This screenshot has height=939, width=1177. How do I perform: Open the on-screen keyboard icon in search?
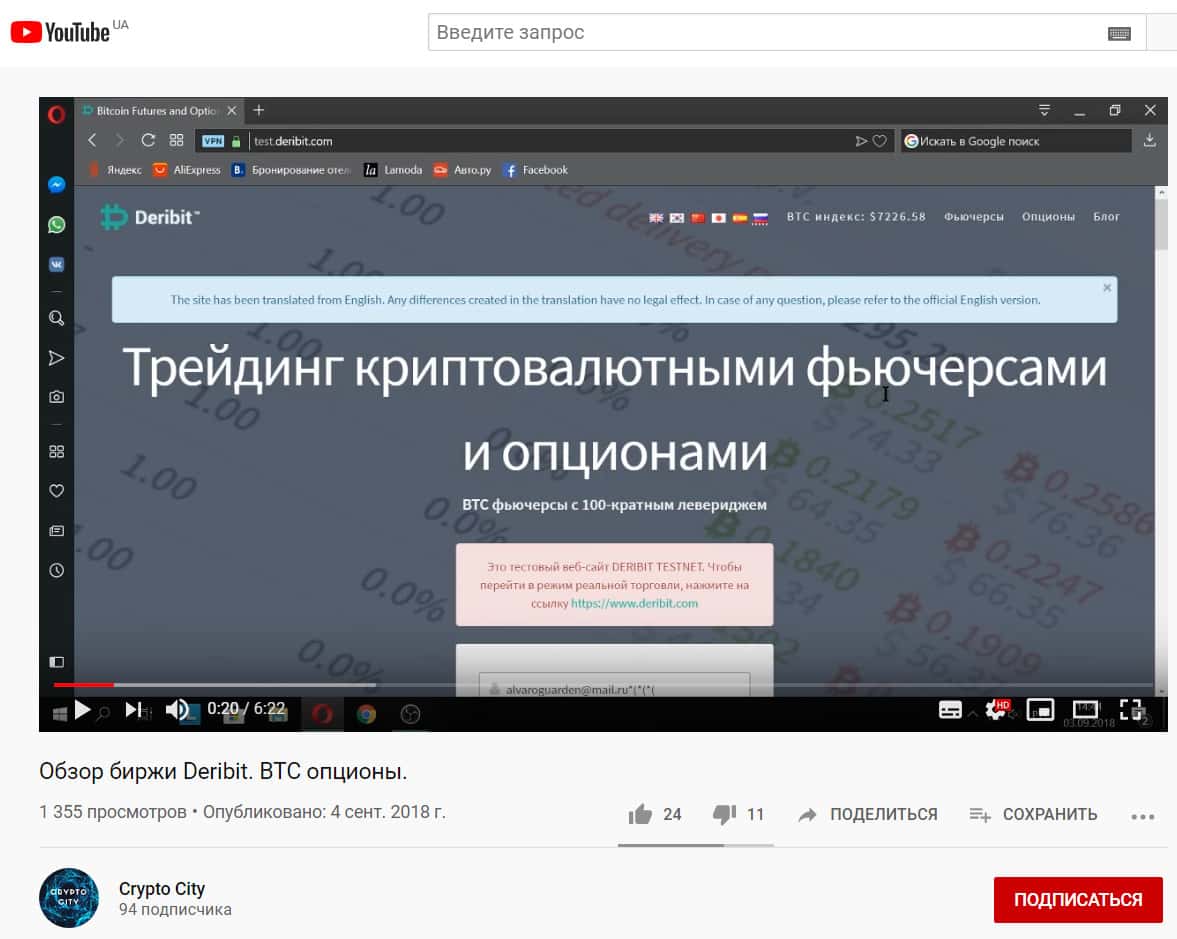(x=1118, y=33)
